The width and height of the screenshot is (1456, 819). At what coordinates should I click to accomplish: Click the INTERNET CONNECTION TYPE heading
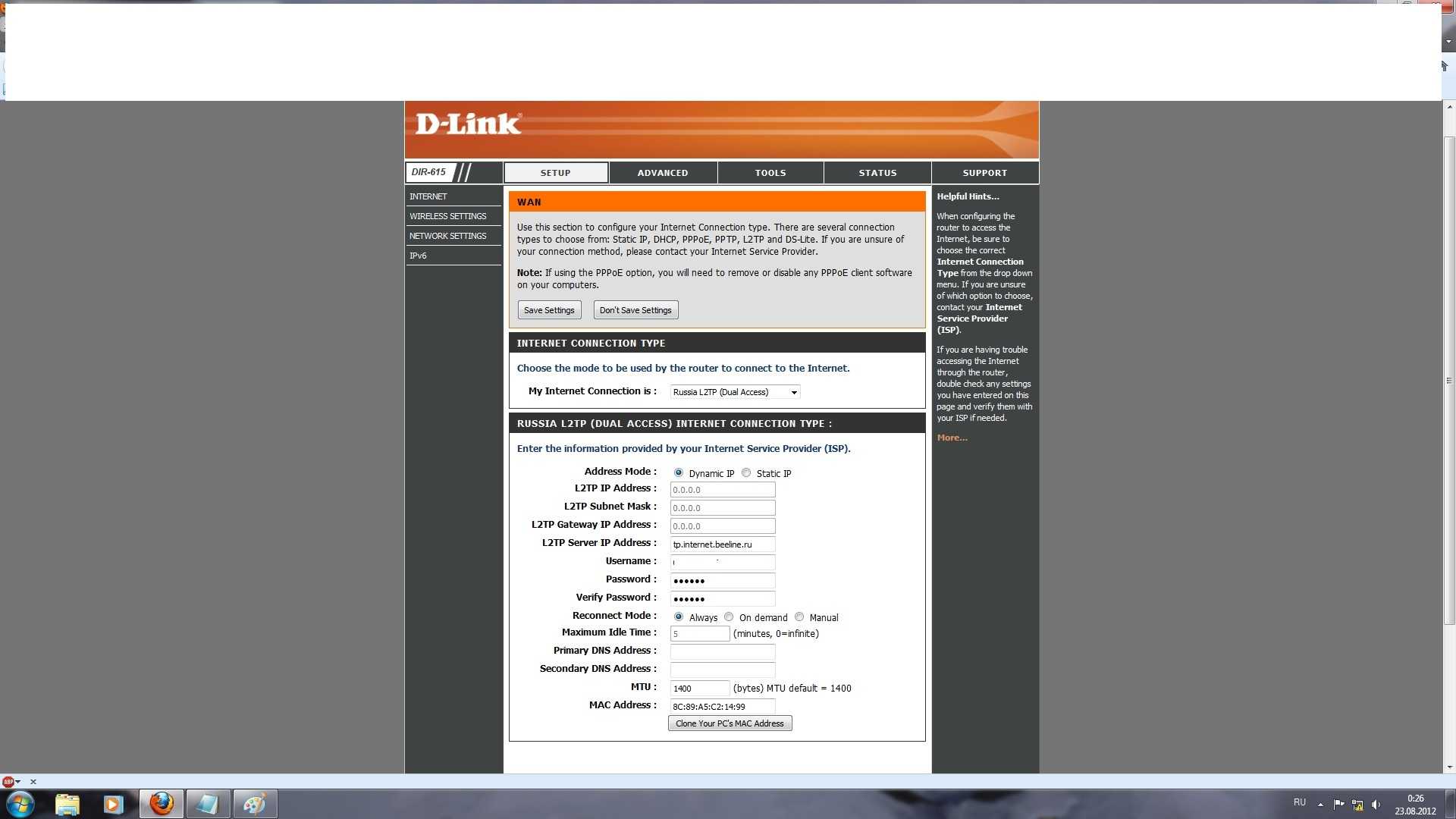(591, 344)
